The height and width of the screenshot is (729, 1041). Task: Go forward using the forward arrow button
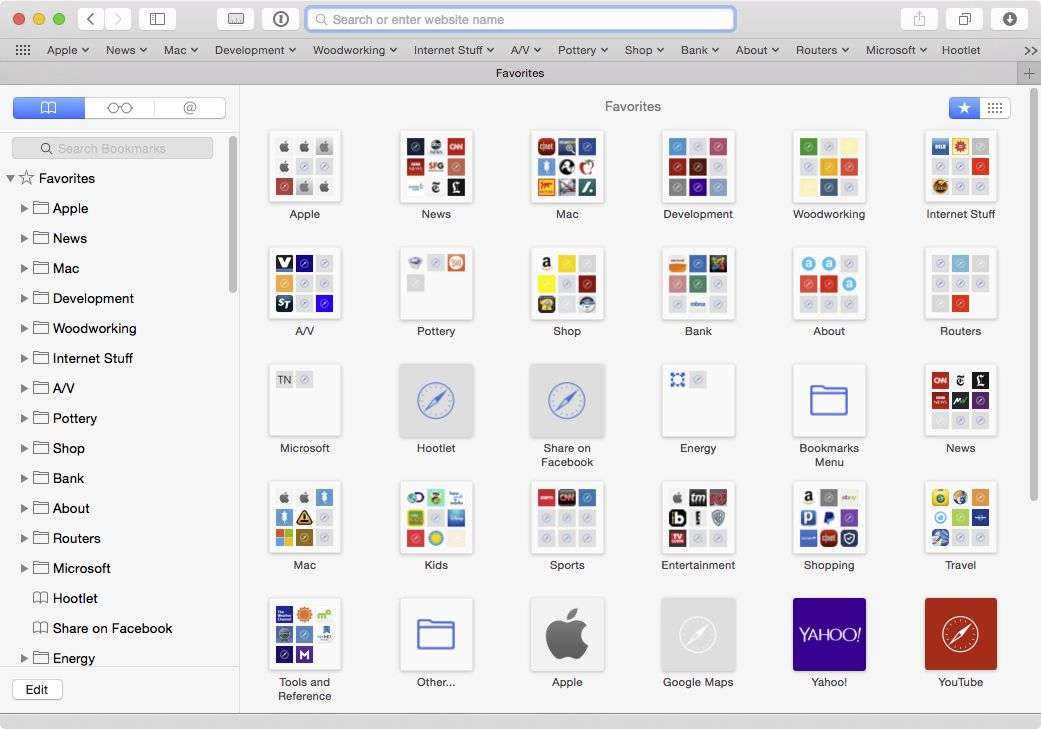click(x=118, y=19)
